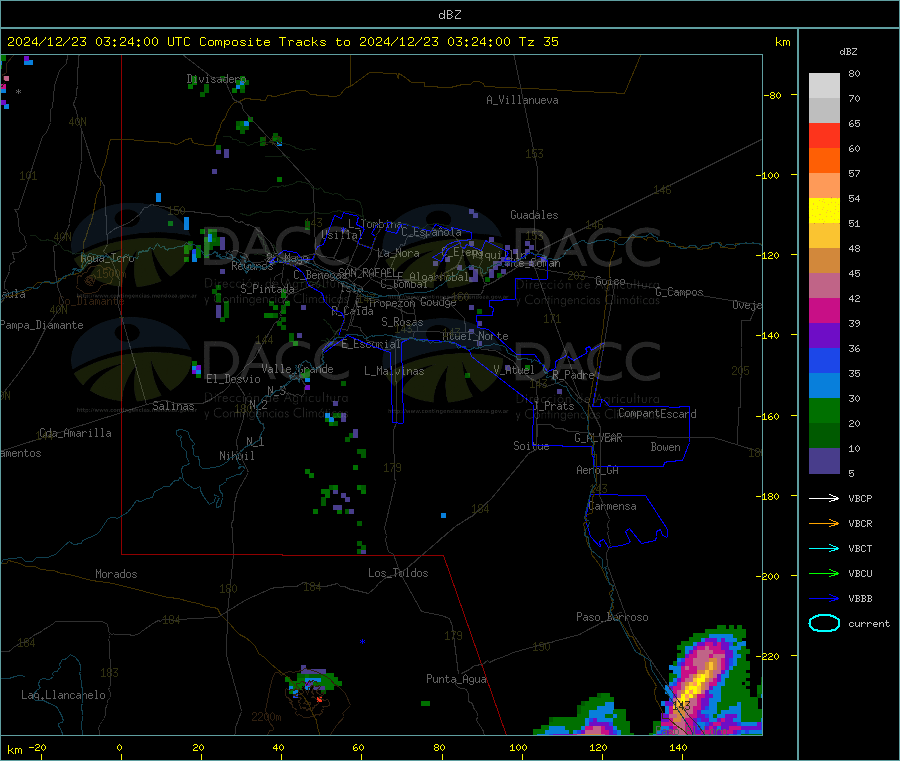Click the intense yellow storm cell core
Image resolution: width=900 pixels, height=761 pixels.
click(x=699, y=681)
